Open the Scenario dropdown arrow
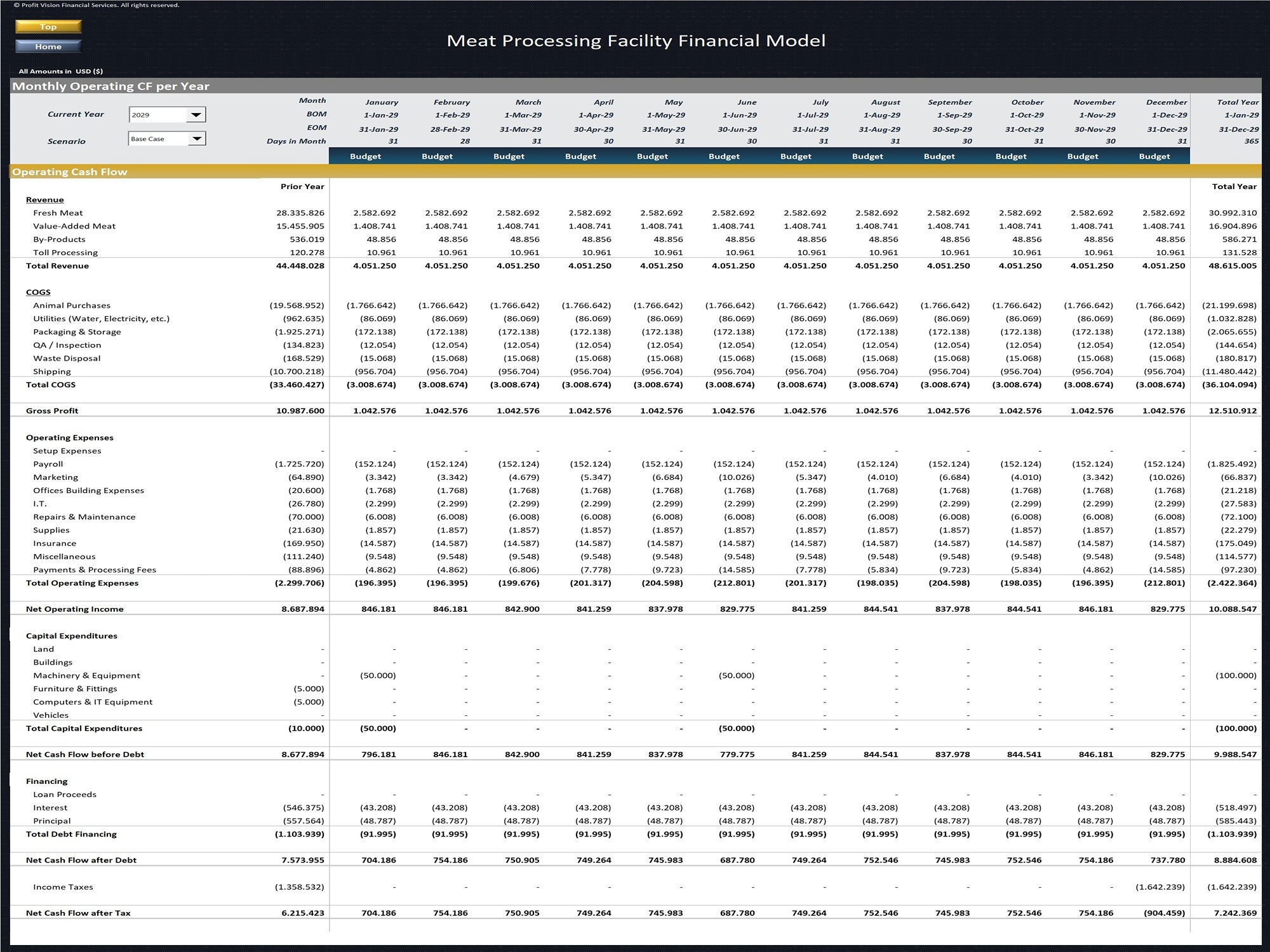 point(197,138)
